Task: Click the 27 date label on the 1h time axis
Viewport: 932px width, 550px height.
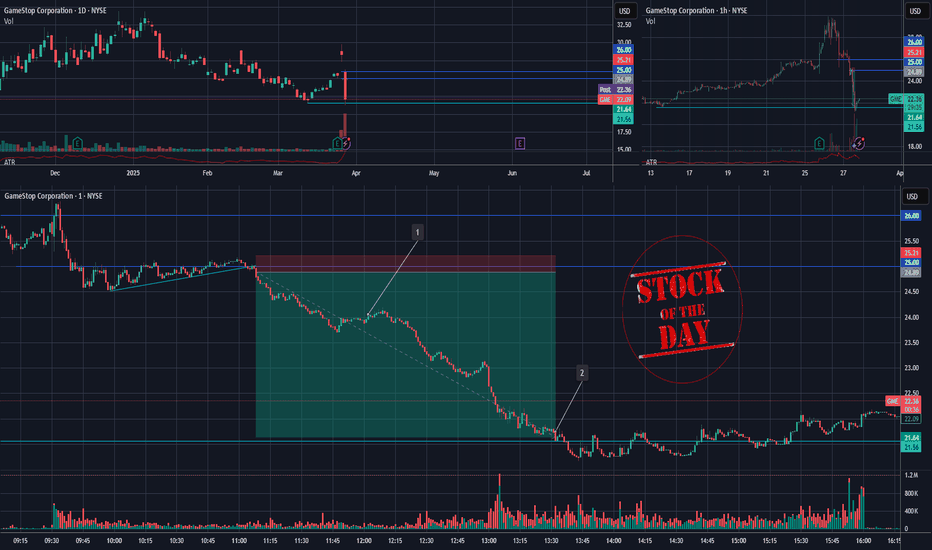Action: (x=843, y=173)
